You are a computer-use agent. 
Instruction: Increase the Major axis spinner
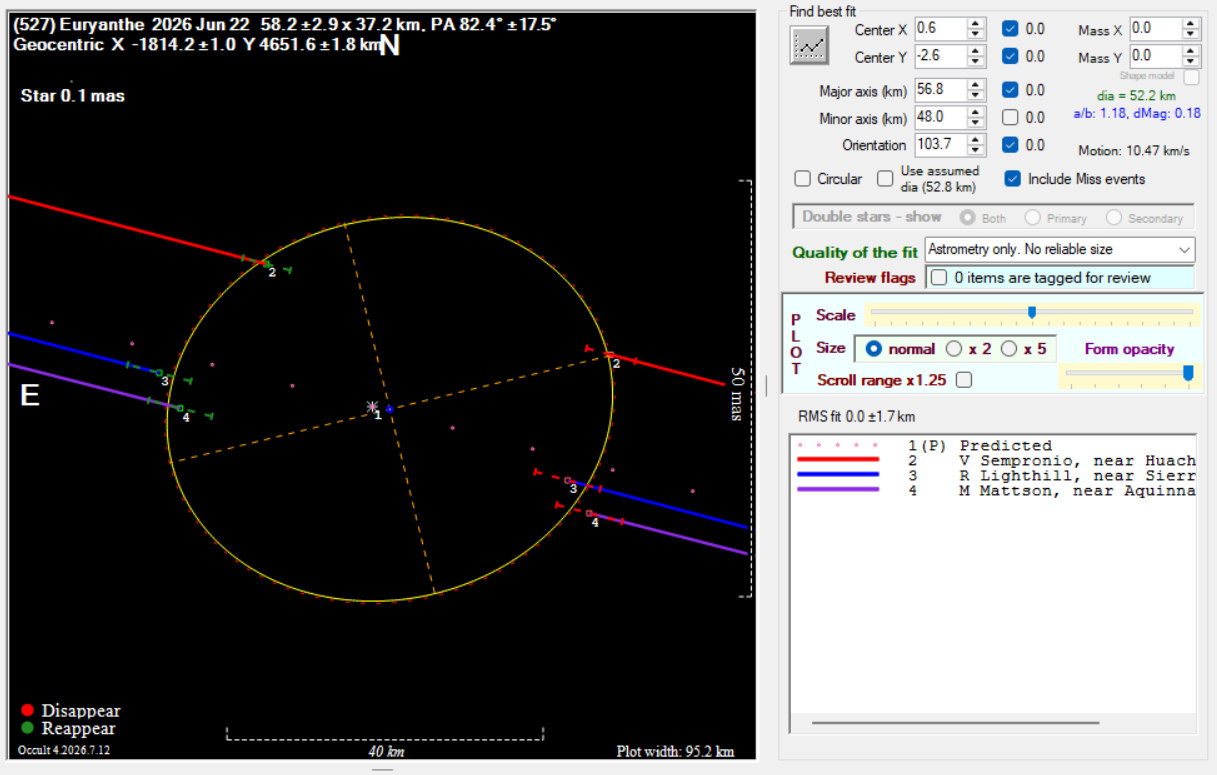(x=976, y=84)
